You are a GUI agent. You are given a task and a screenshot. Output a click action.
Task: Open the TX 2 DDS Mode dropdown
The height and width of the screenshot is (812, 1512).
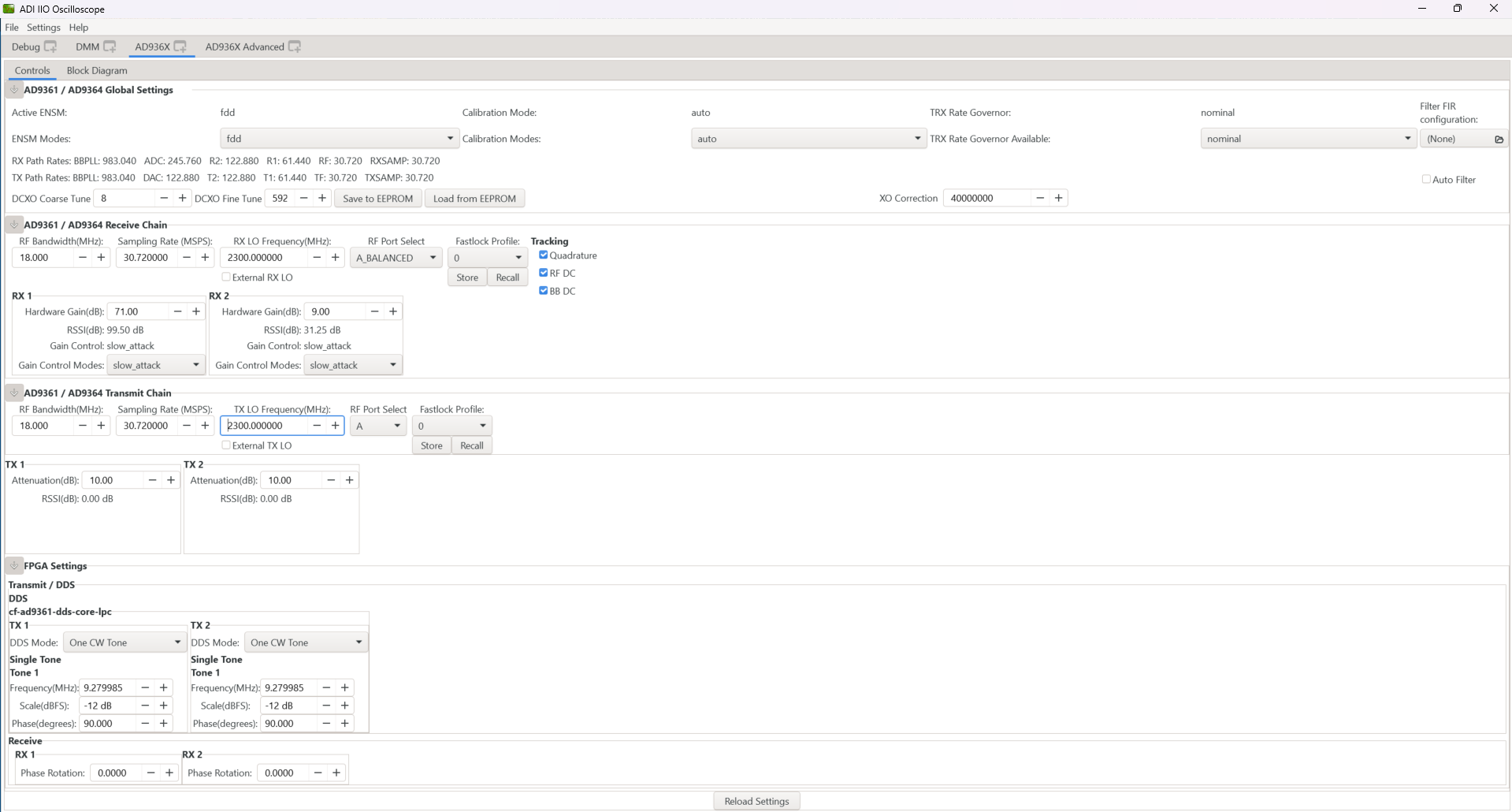(306, 643)
